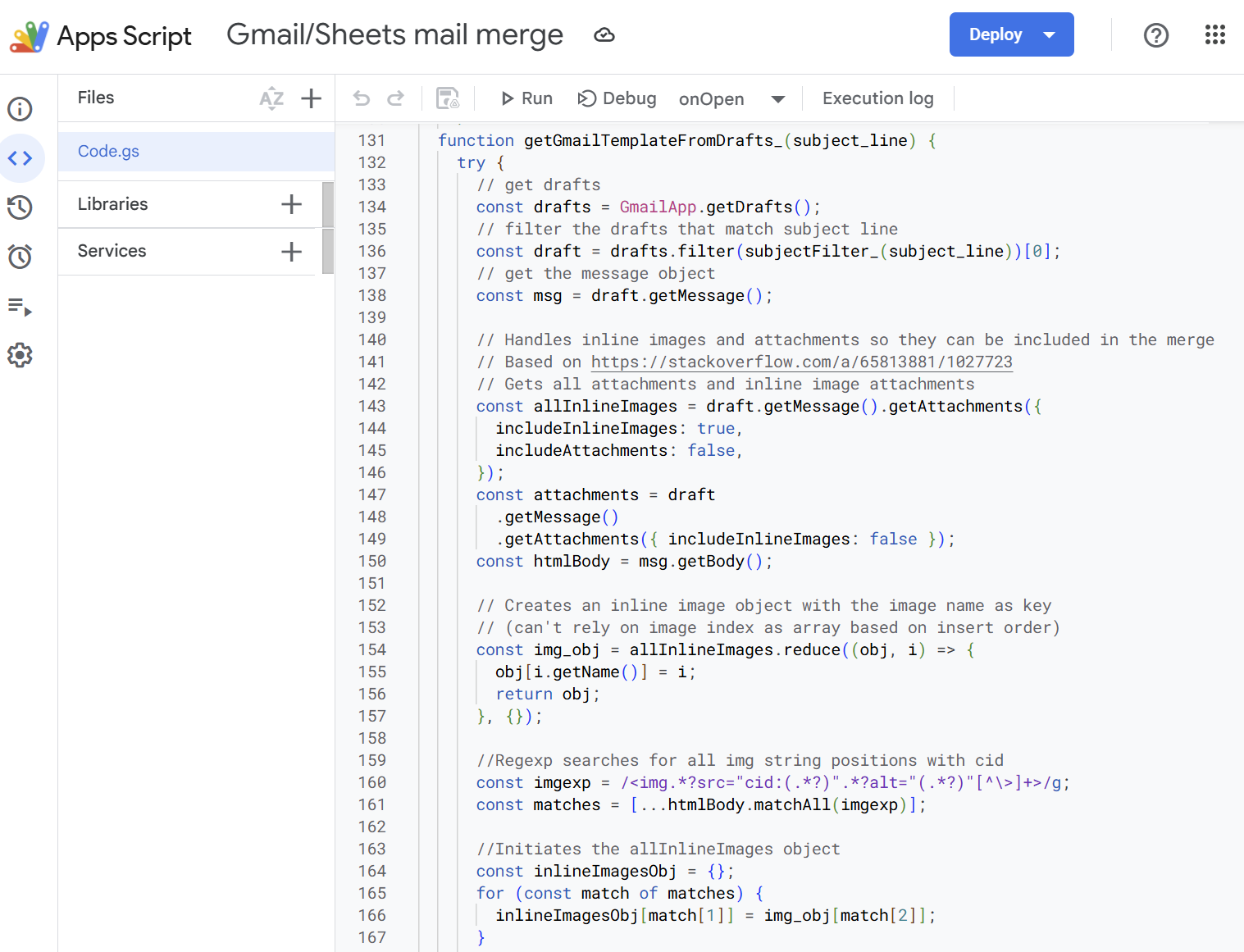Open Project Settings gear icon
This screenshot has height=952, width=1244.
pos(21,355)
